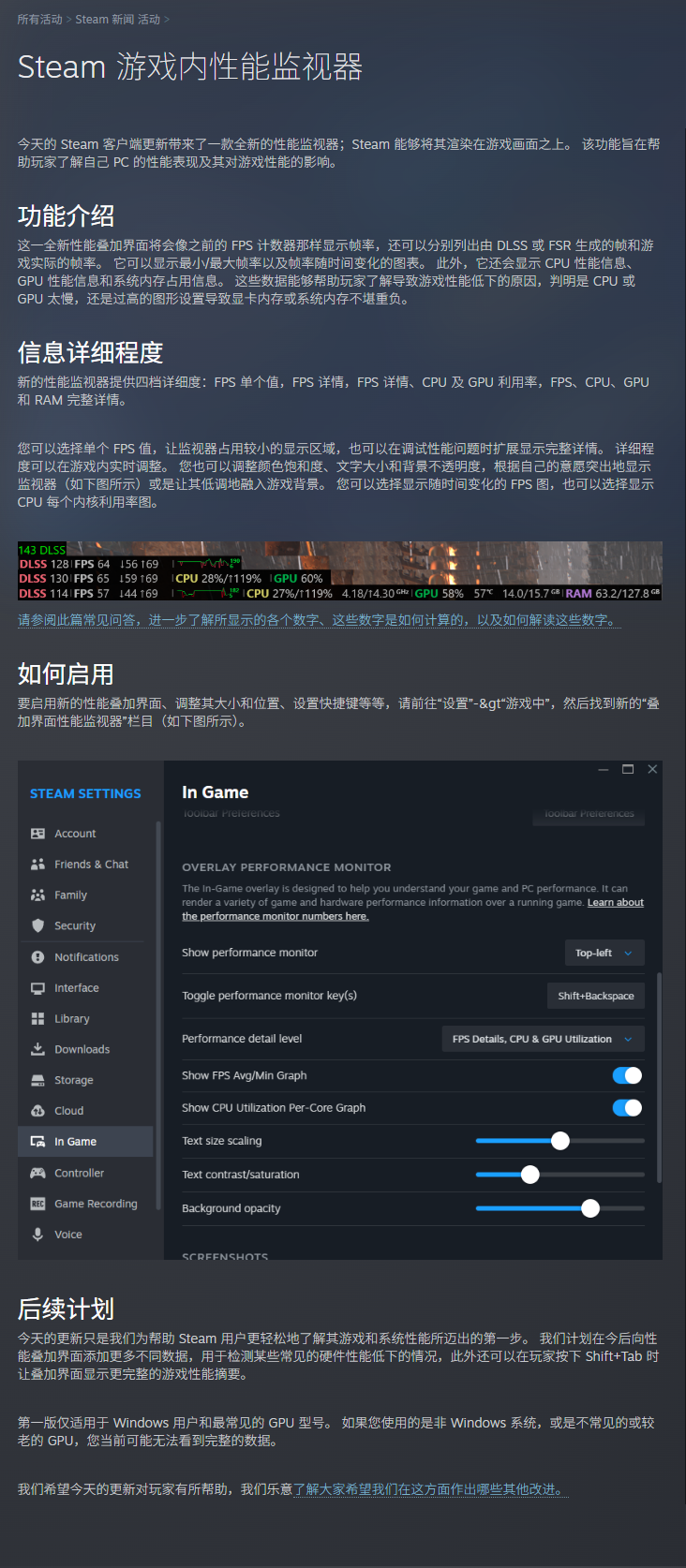Adjust the Background opacity slider
Image resolution: width=686 pixels, height=1568 pixels.
(x=560, y=1208)
